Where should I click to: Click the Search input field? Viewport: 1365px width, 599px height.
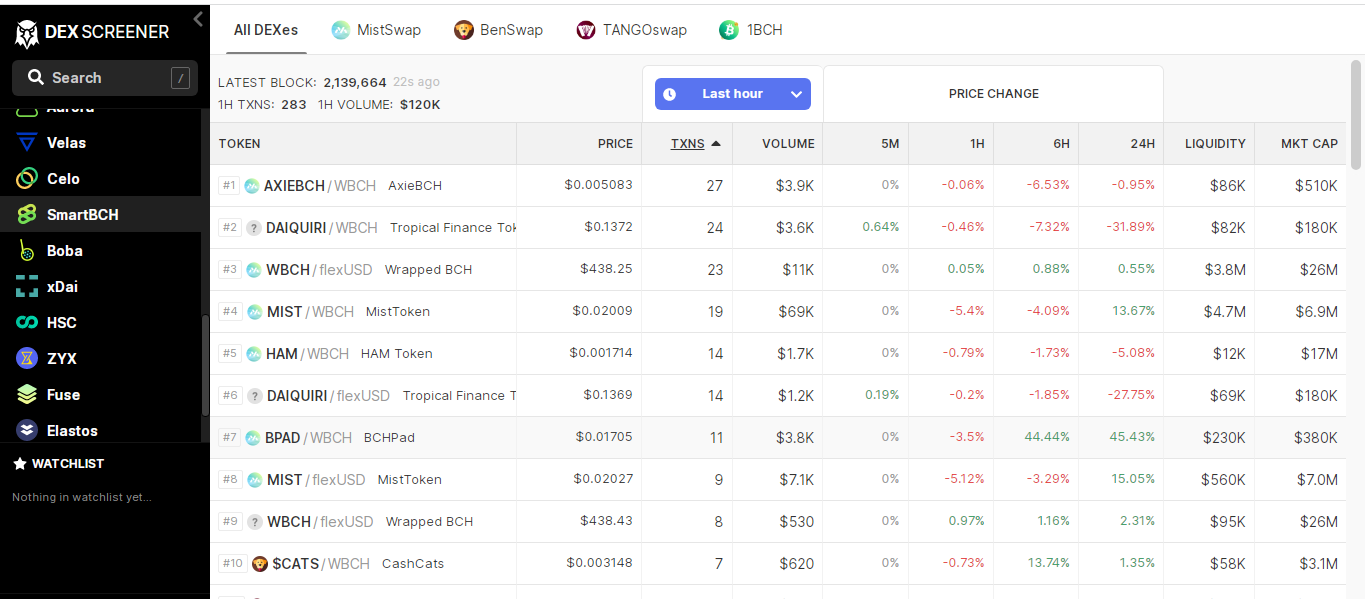click(x=105, y=78)
